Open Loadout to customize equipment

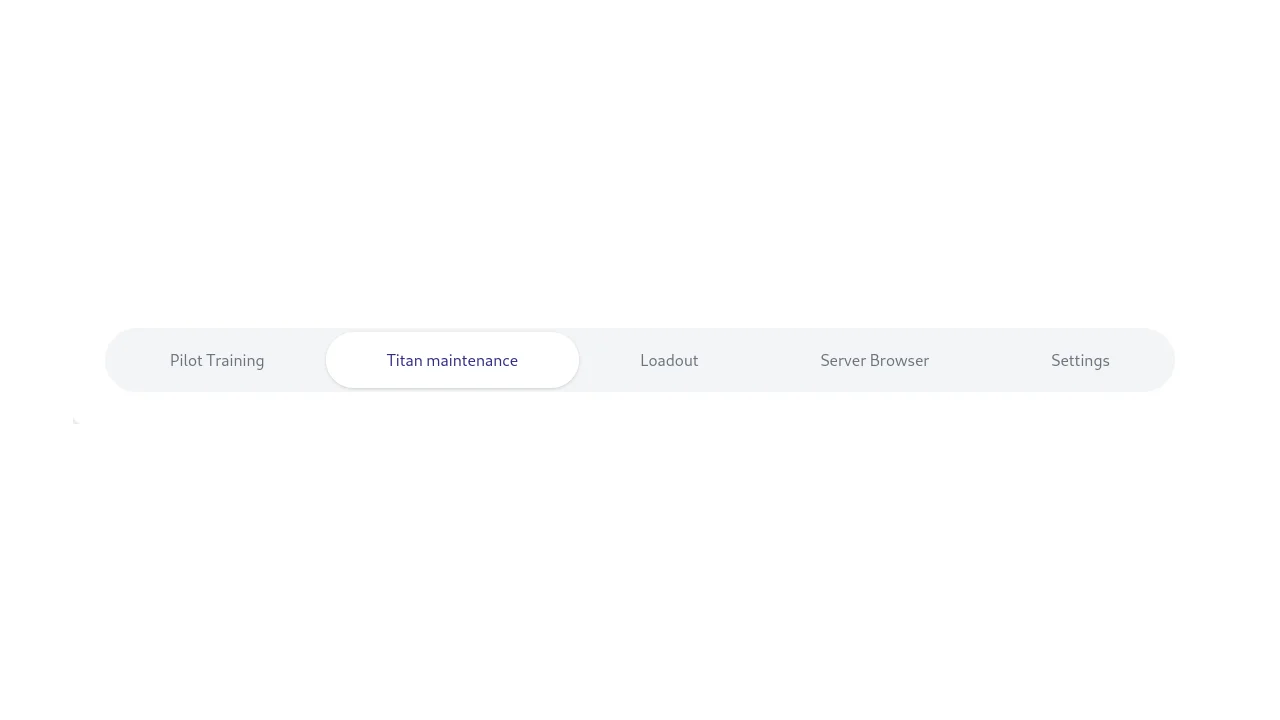click(x=669, y=360)
